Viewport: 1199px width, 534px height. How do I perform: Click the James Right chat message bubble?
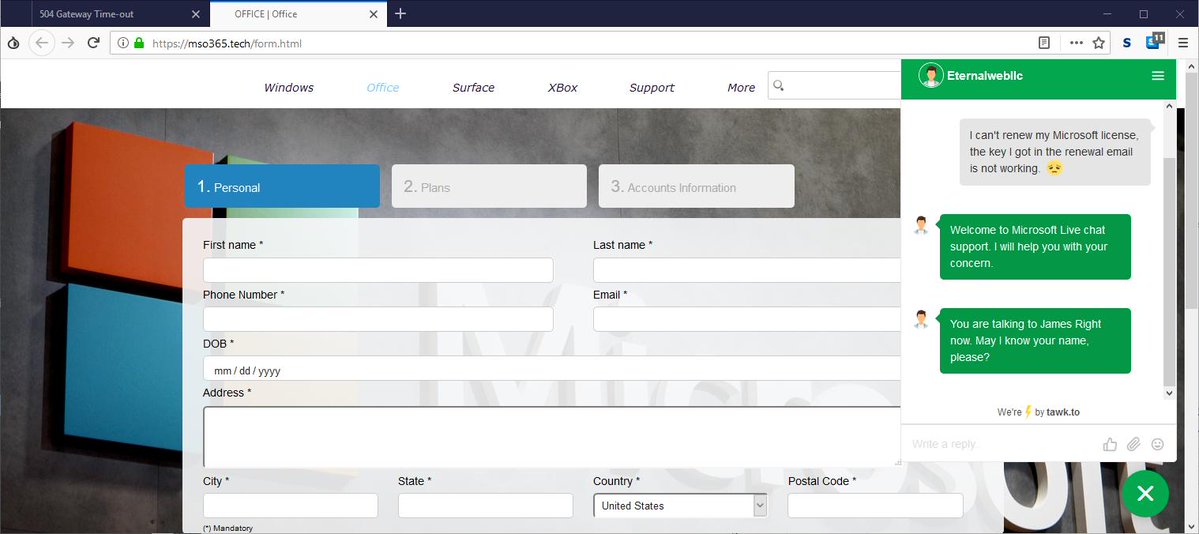(x=1035, y=340)
